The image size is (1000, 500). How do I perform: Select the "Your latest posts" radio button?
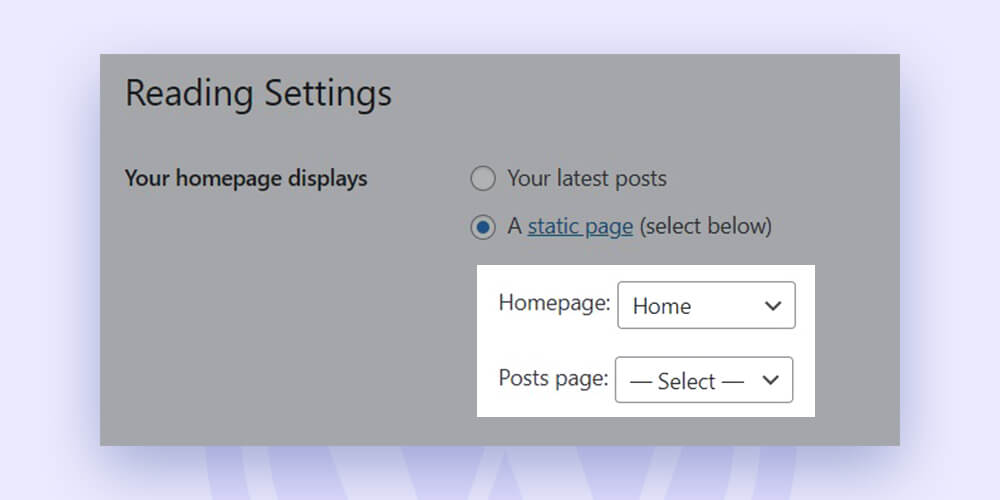(483, 179)
